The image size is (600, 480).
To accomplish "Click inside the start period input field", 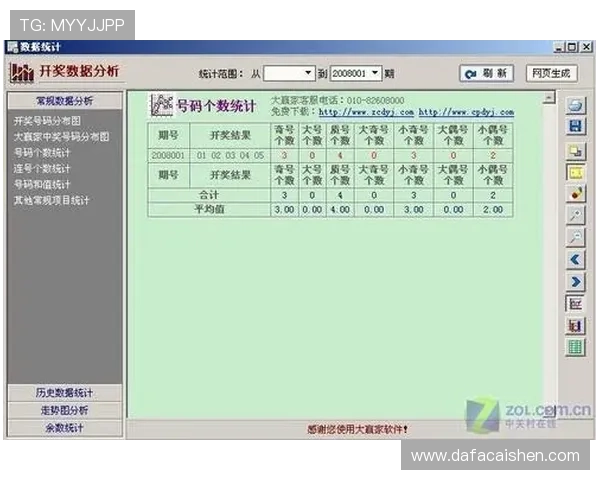I will [x=284, y=73].
